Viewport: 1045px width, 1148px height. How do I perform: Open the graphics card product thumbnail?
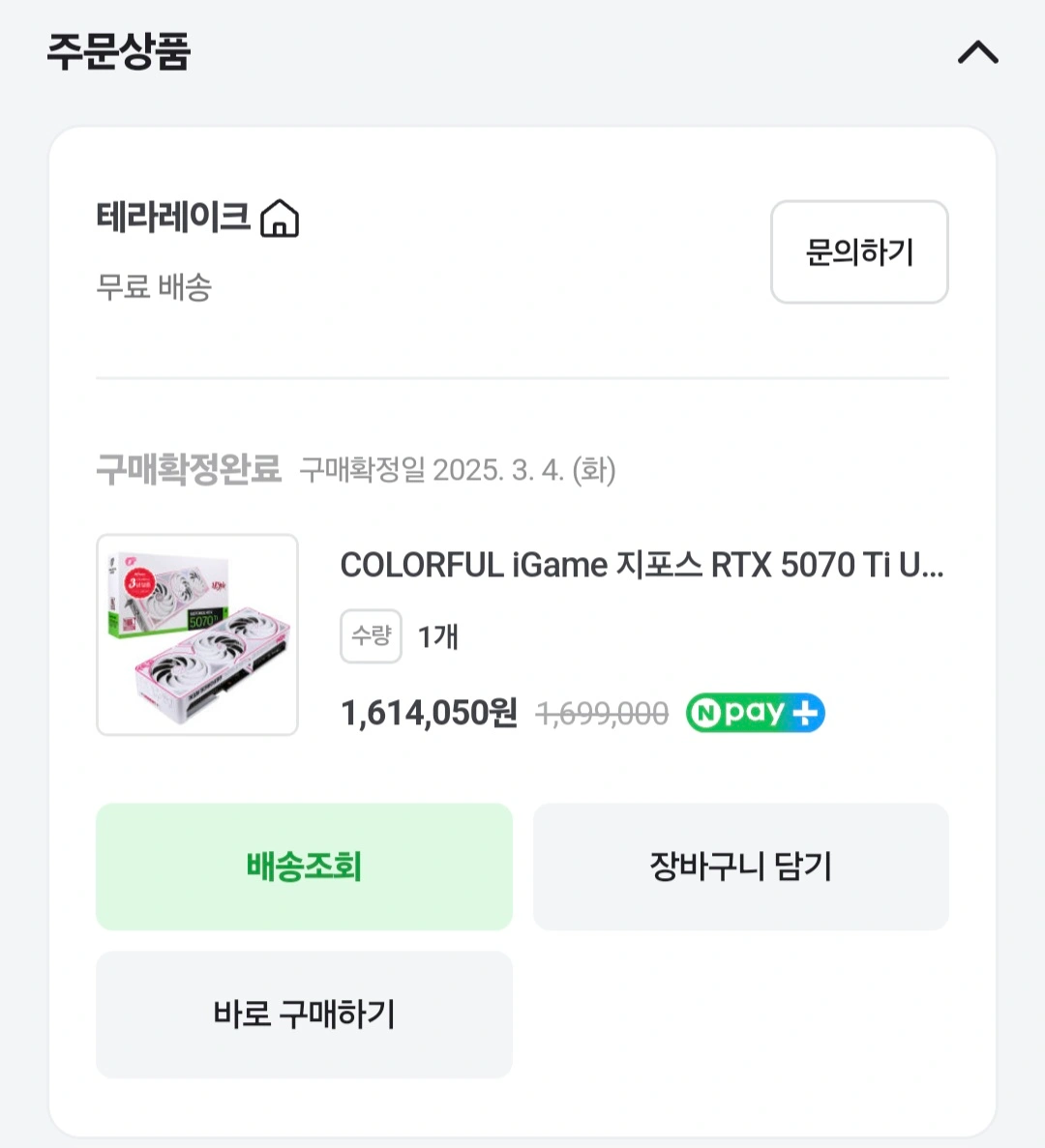click(x=197, y=634)
